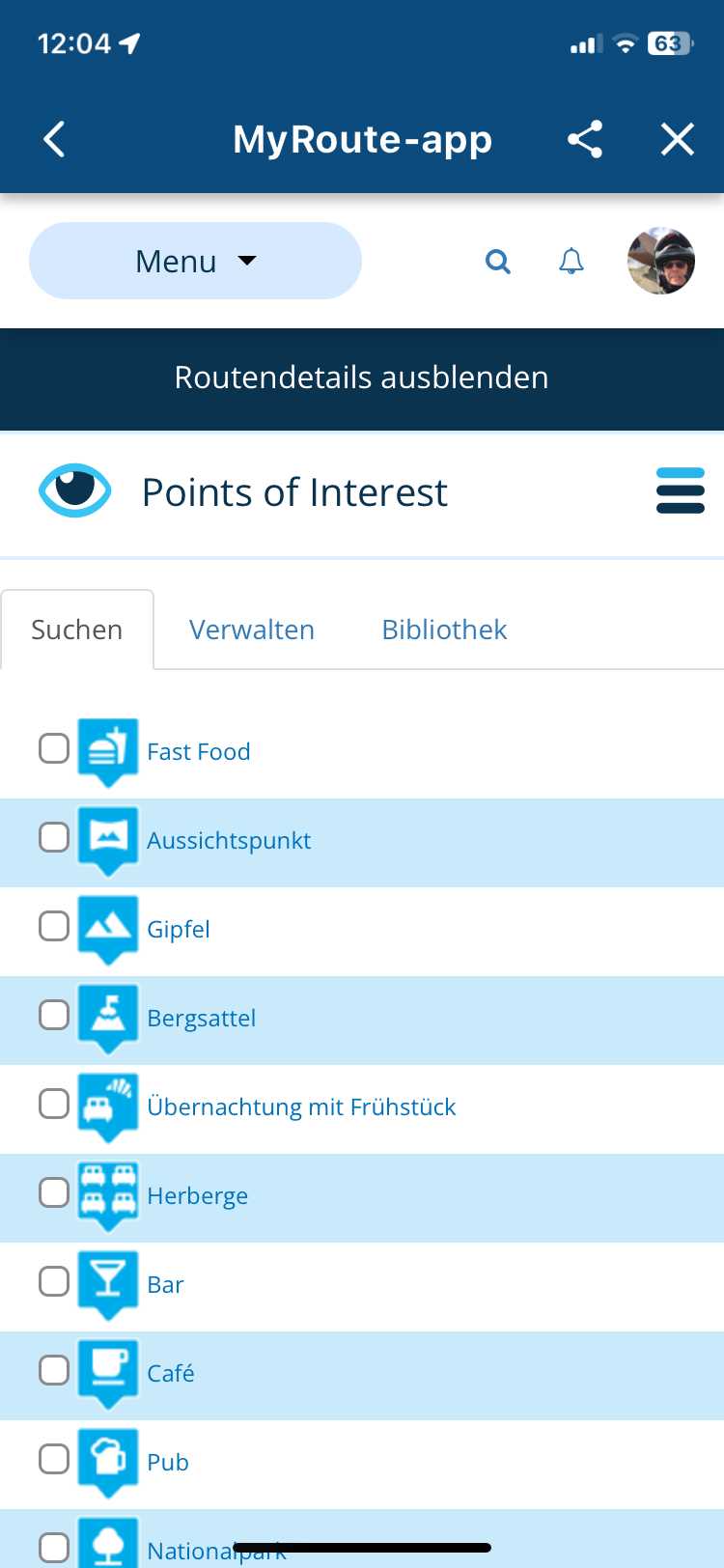Tap the share icon in header
The width and height of the screenshot is (724, 1568).
585,140
